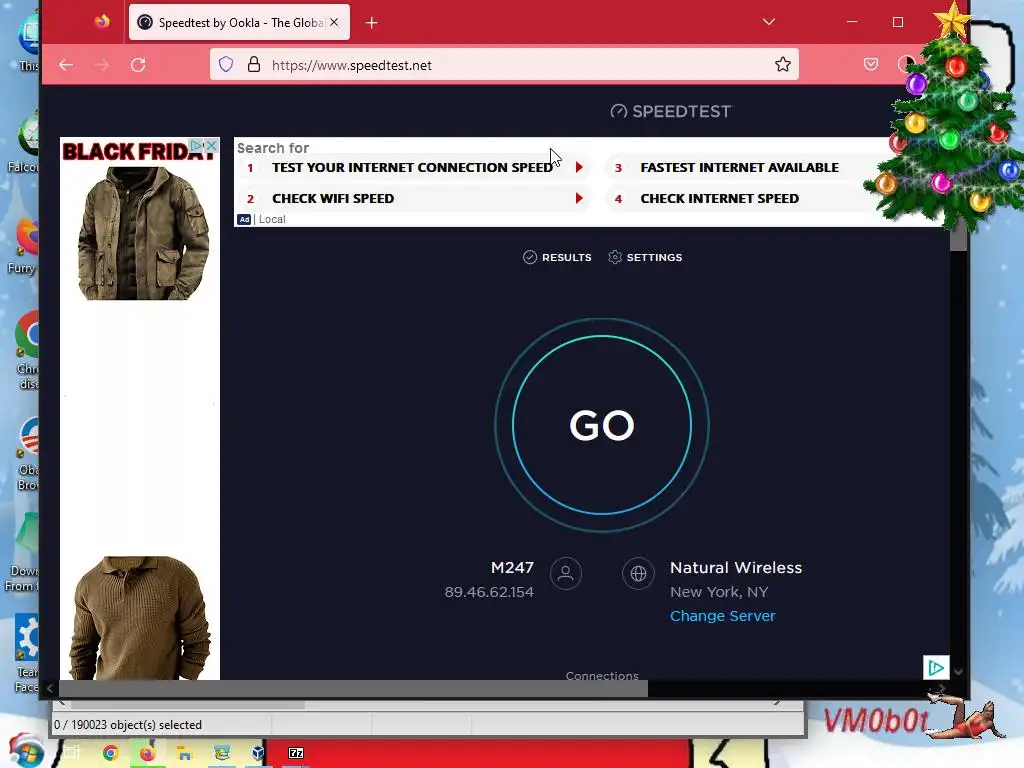Viewport: 1024px width, 768px height.
Task: Click Change Server link
Action: click(722, 616)
